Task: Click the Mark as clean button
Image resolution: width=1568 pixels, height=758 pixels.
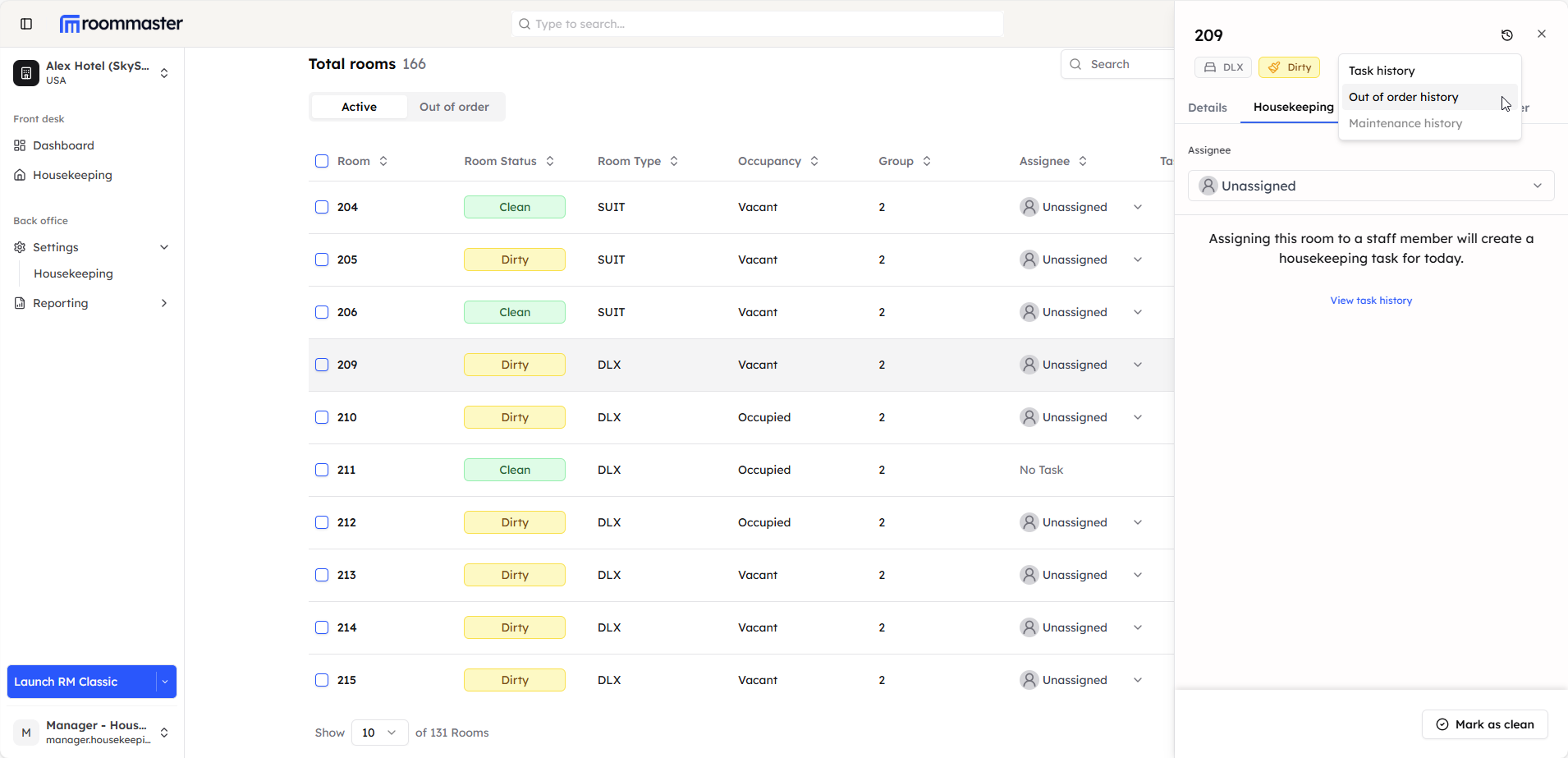Action: 1484,724
